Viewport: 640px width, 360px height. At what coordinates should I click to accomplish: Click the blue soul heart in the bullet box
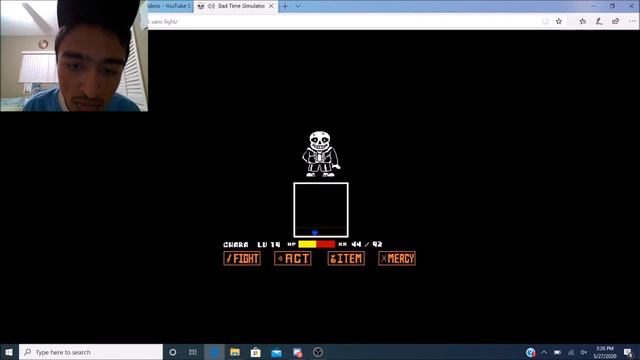point(315,233)
